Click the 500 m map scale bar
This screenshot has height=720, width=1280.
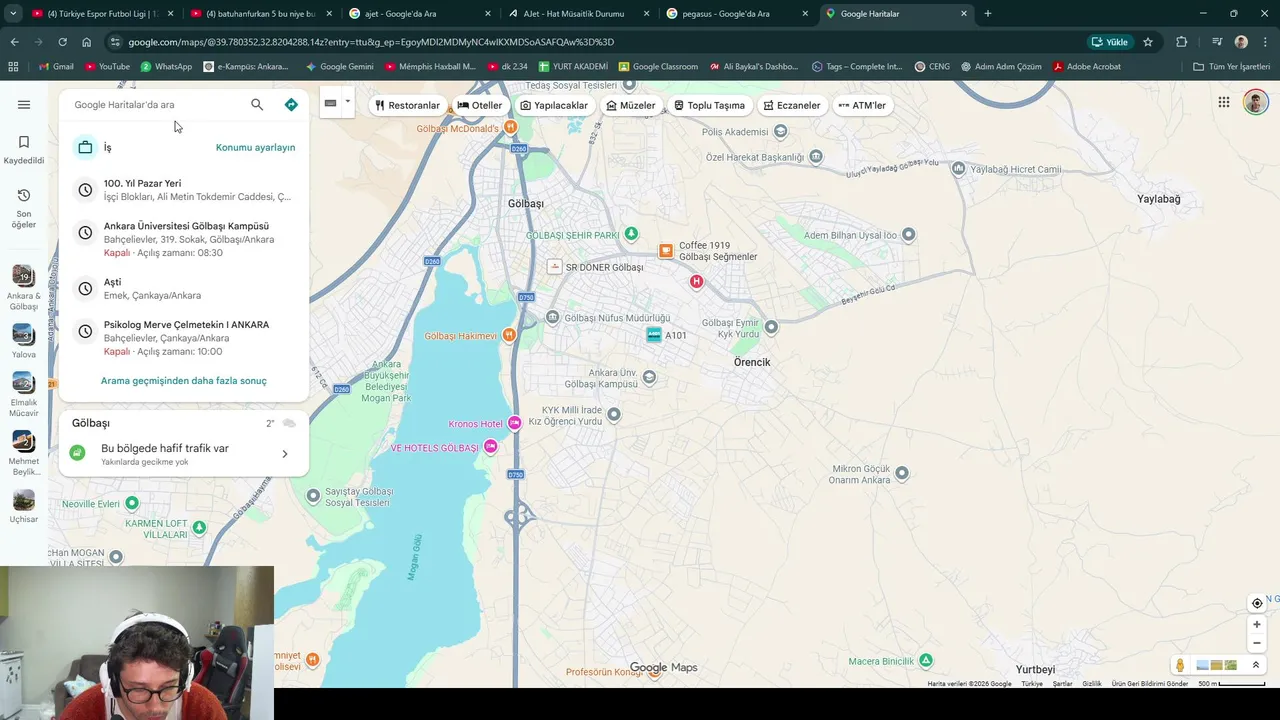click(1232, 684)
